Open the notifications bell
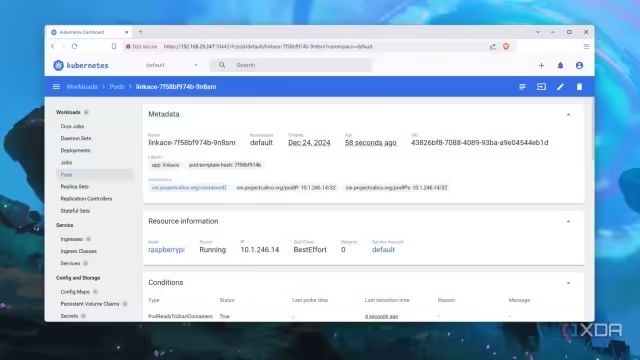 click(560, 65)
